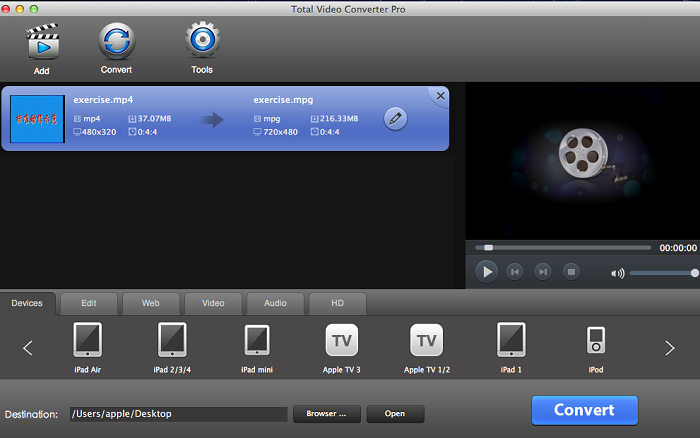The width and height of the screenshot is (700, 438).
Task: Choose the Apple TV 1/2 preset
Action: coord(426,340)
